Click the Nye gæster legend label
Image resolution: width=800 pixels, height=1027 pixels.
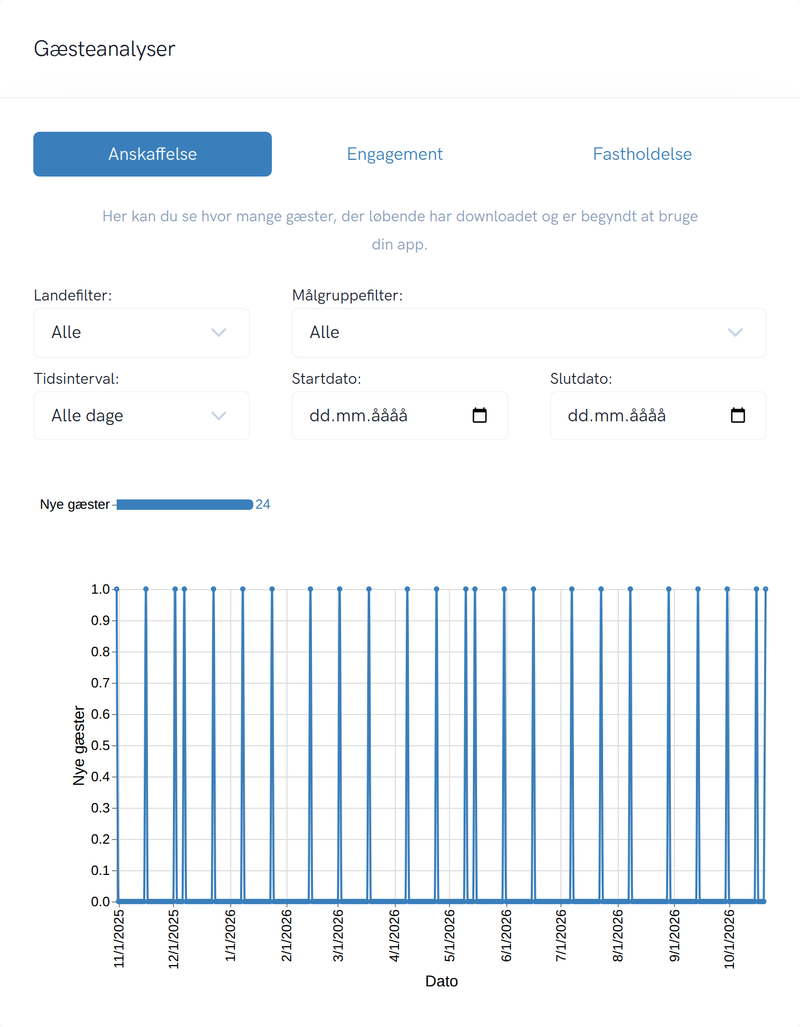point(75,504)
